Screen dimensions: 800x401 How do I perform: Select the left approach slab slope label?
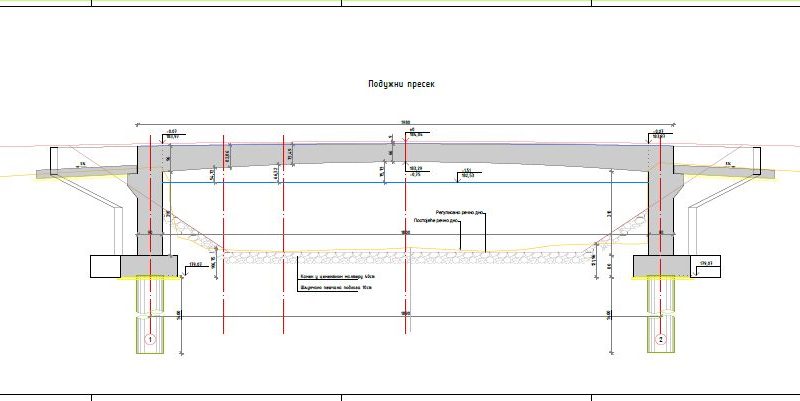(x=81, y=164)
